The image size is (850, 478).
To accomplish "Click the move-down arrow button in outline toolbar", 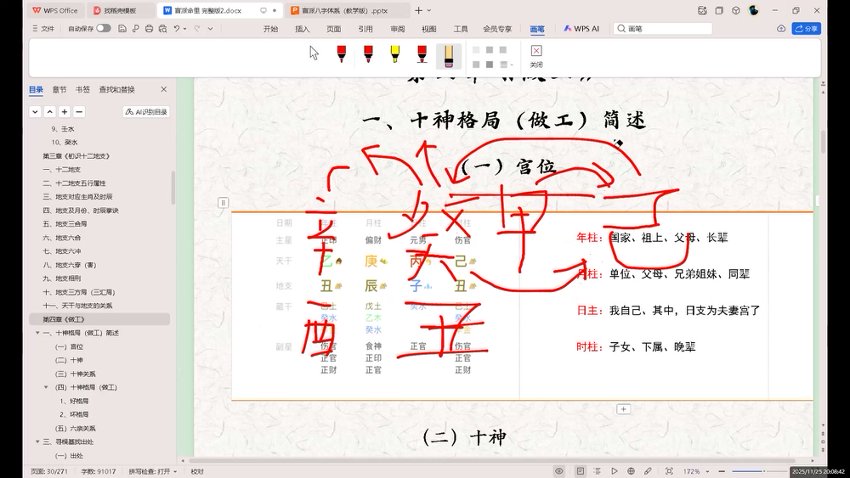I will (x=35, y=112).
